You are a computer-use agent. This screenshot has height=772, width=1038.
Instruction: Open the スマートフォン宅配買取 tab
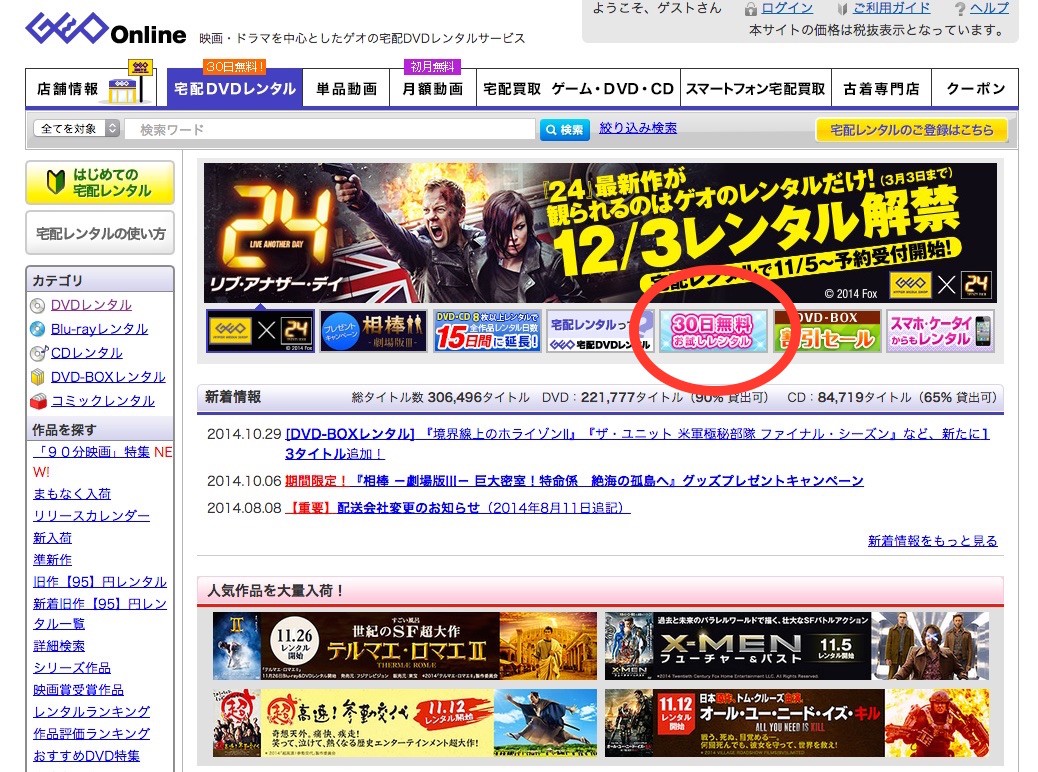pyautogui.click(x=755, y=89)
